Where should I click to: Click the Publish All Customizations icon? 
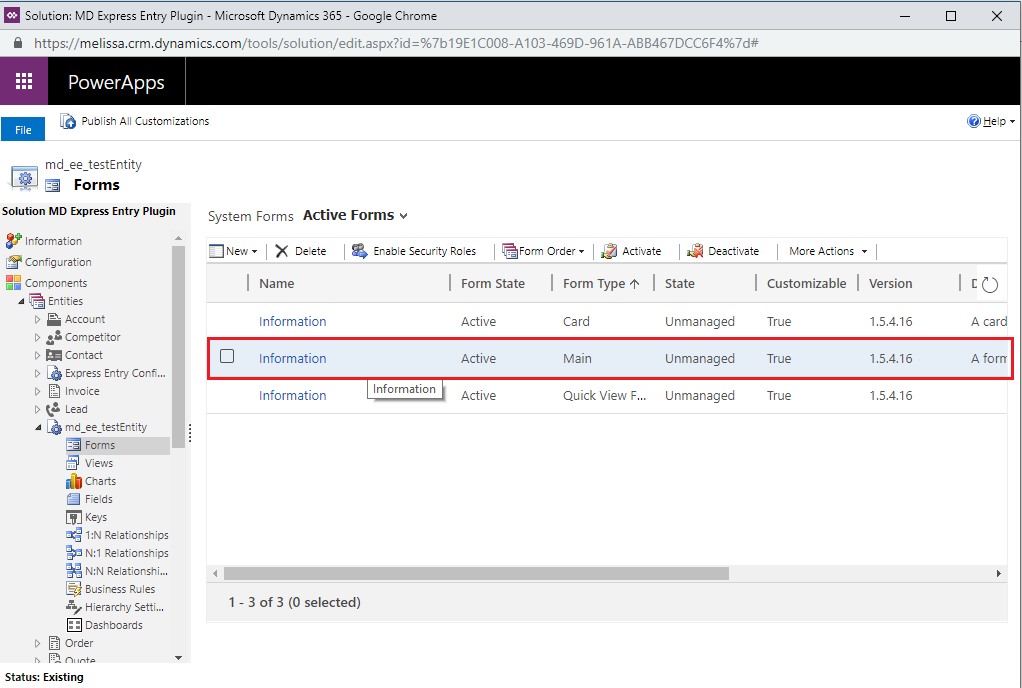(x=68, y=121)
